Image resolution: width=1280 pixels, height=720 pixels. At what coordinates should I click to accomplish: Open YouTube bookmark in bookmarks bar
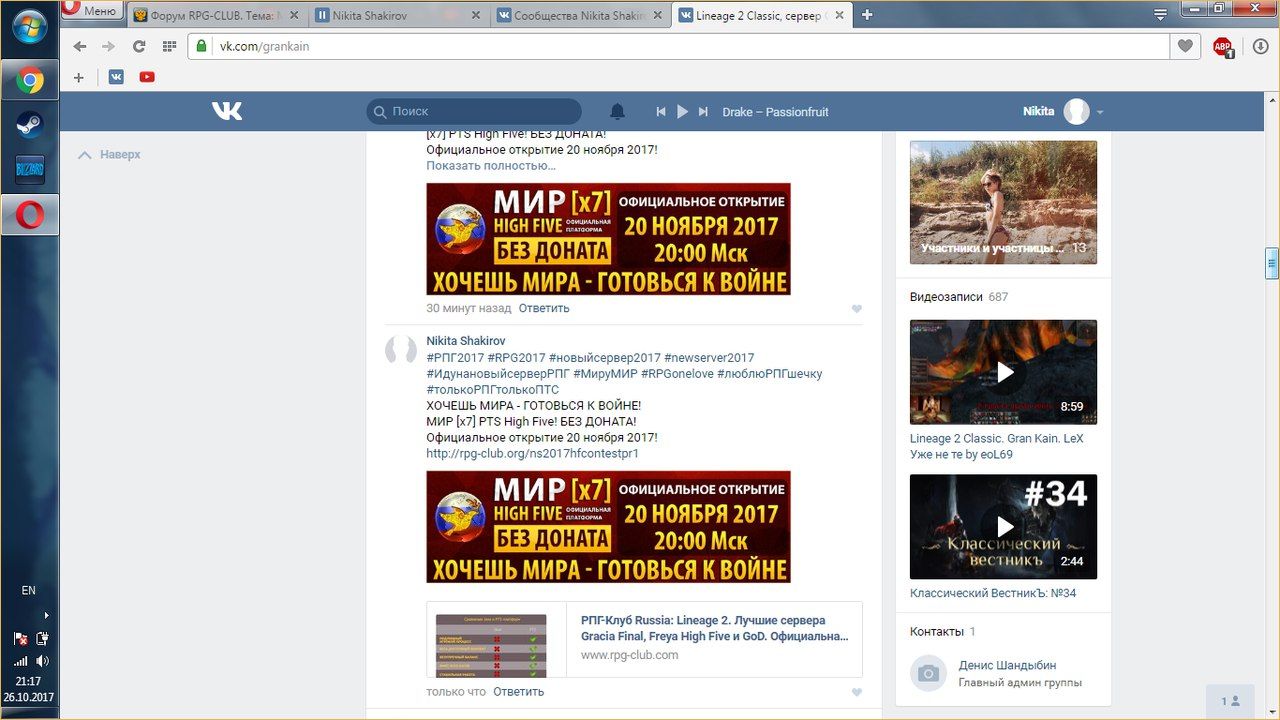[147, 77]
